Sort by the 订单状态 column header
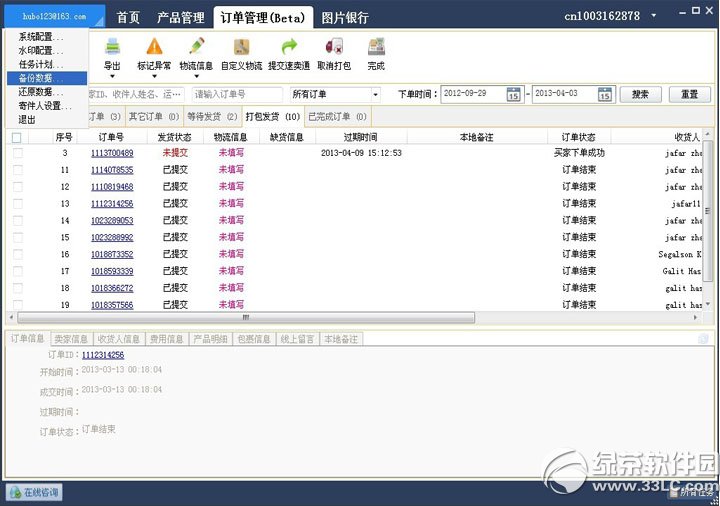The width and height of the screenshot is (720, 506). [x=579, y=137]
